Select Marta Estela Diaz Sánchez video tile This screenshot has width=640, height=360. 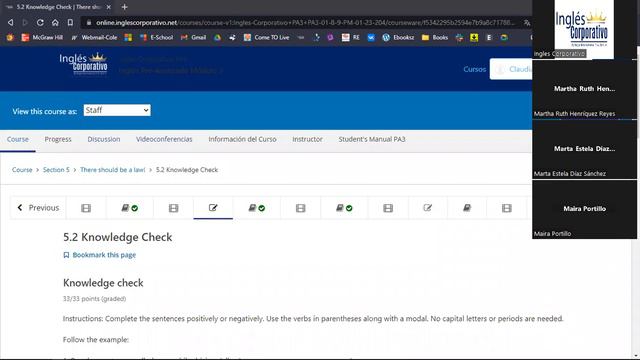pos(584,149)
